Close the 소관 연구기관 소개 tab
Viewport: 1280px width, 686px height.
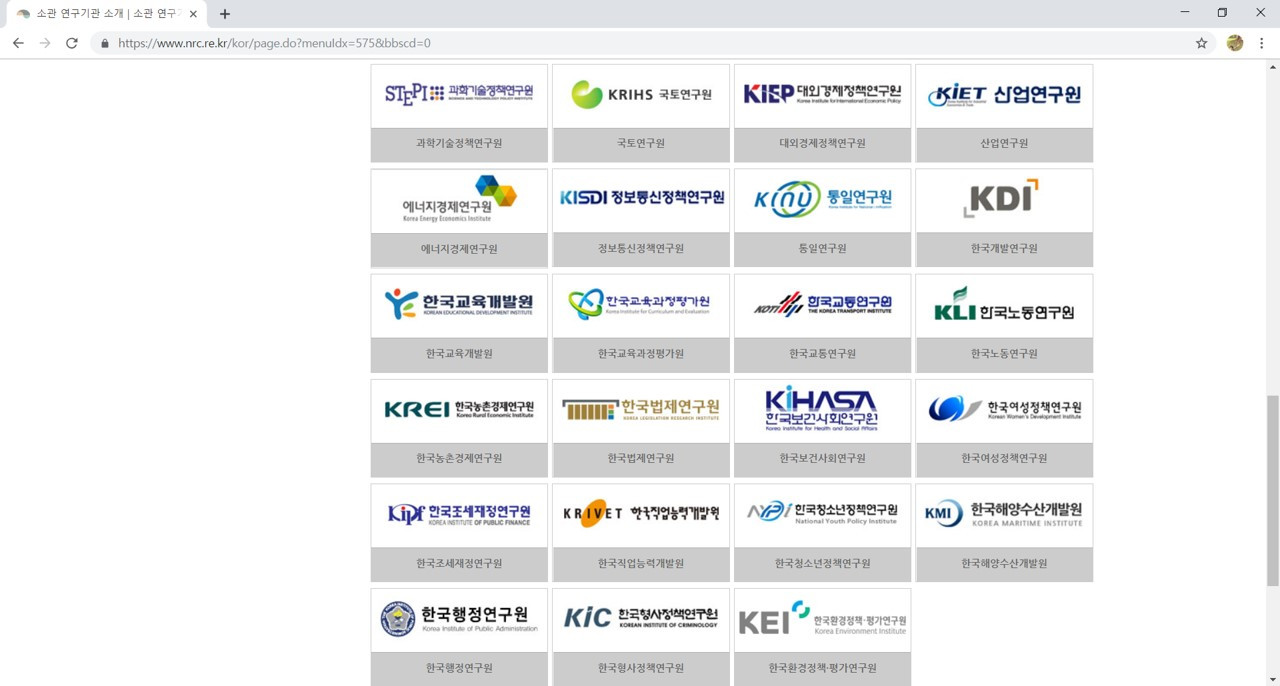(x=193, y=14)
